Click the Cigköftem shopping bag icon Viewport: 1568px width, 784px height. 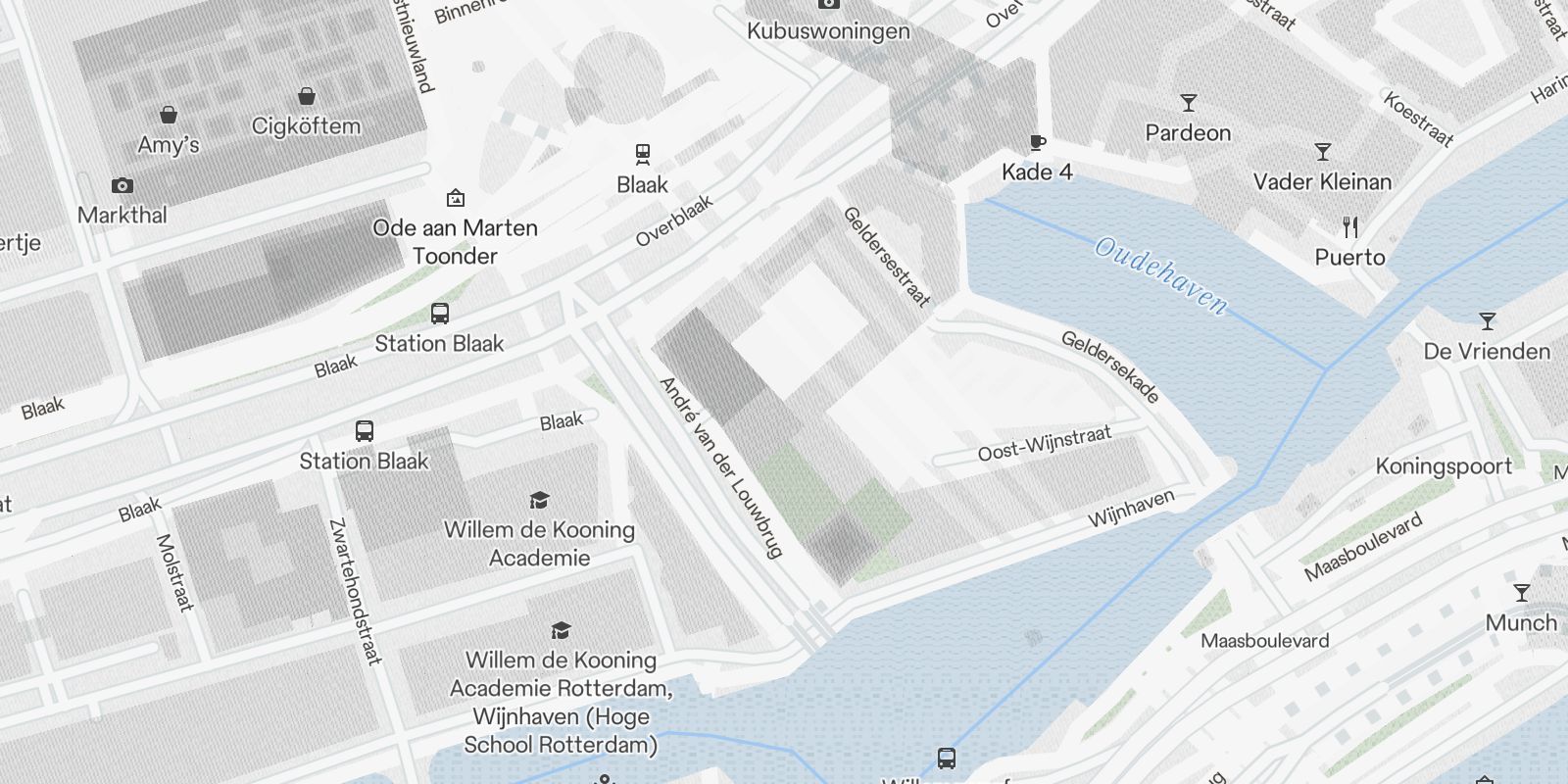click(x=307, y=96)
